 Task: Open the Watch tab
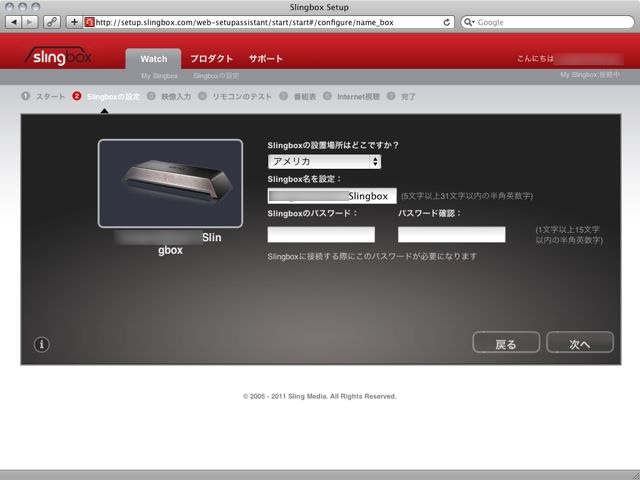tap(153, 59)
